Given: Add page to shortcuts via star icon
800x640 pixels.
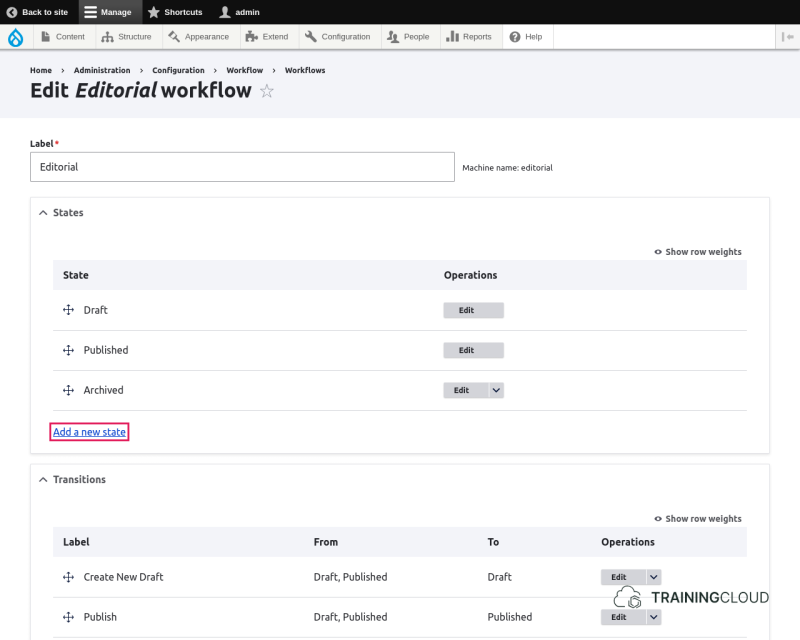Looking at the screenshot, I should click(267, 91).
